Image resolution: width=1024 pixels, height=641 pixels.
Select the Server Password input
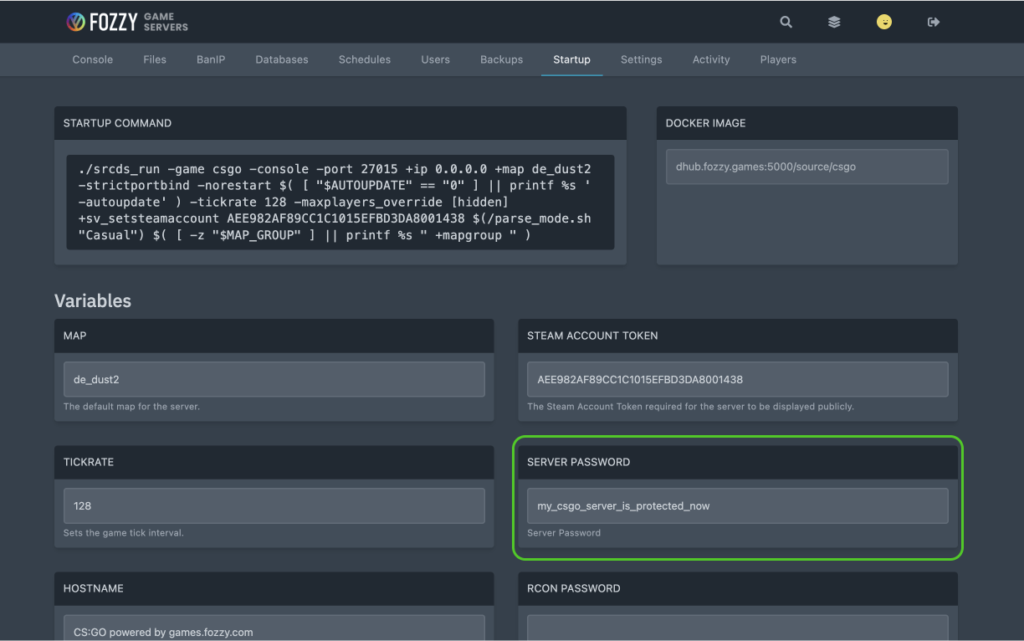pos(737,505)
